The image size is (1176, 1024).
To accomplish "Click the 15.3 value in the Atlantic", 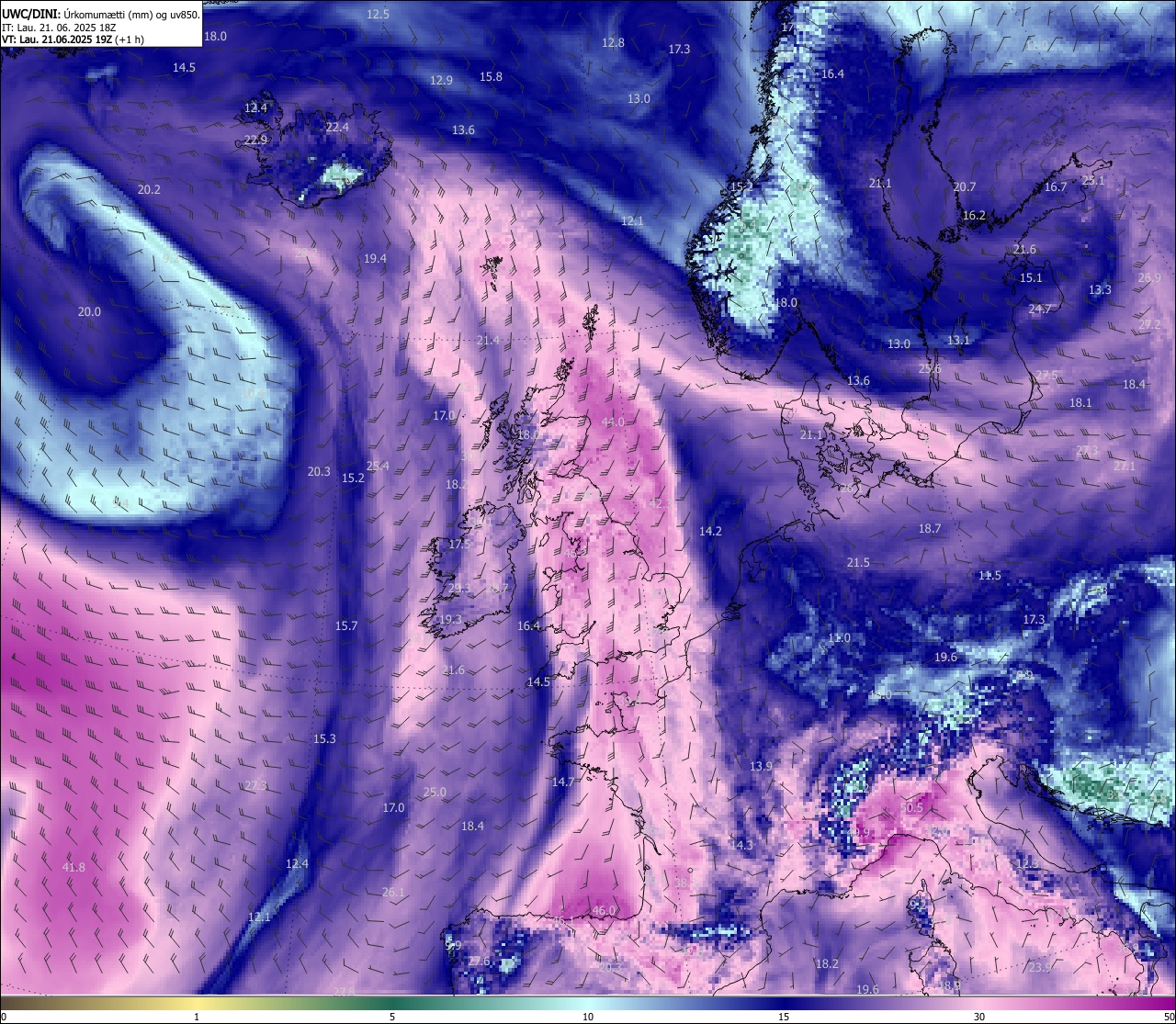I will pyautogui.click(x=324, y=738).
